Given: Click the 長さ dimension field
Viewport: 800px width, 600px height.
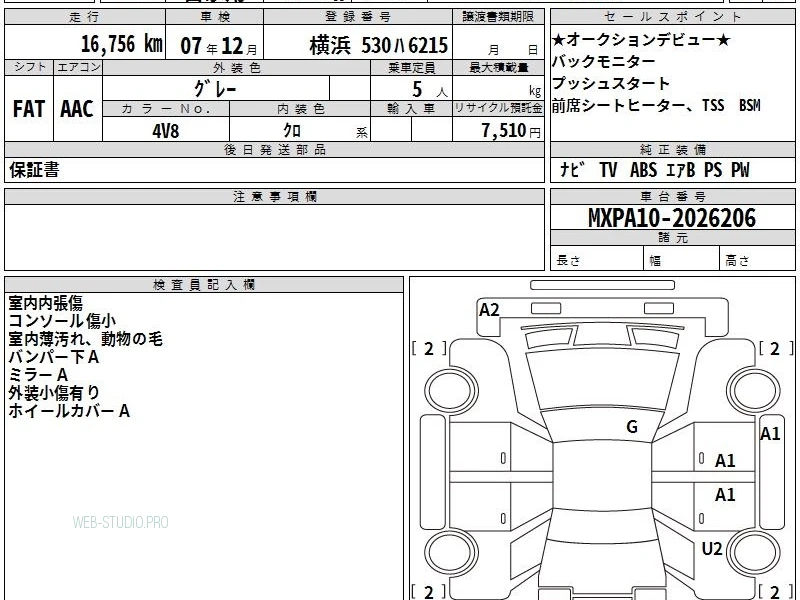Looking at the screenshot, I should click(597, 259).
